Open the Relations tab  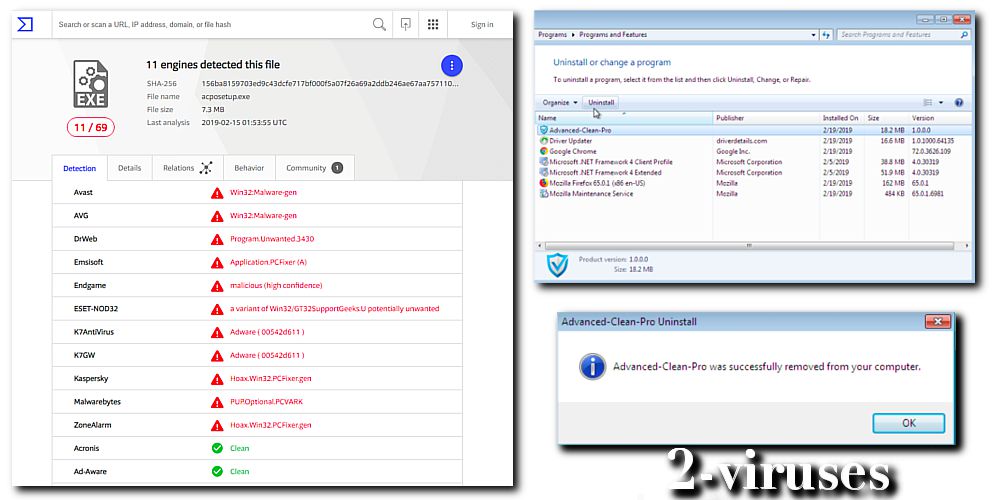point(188,168)
